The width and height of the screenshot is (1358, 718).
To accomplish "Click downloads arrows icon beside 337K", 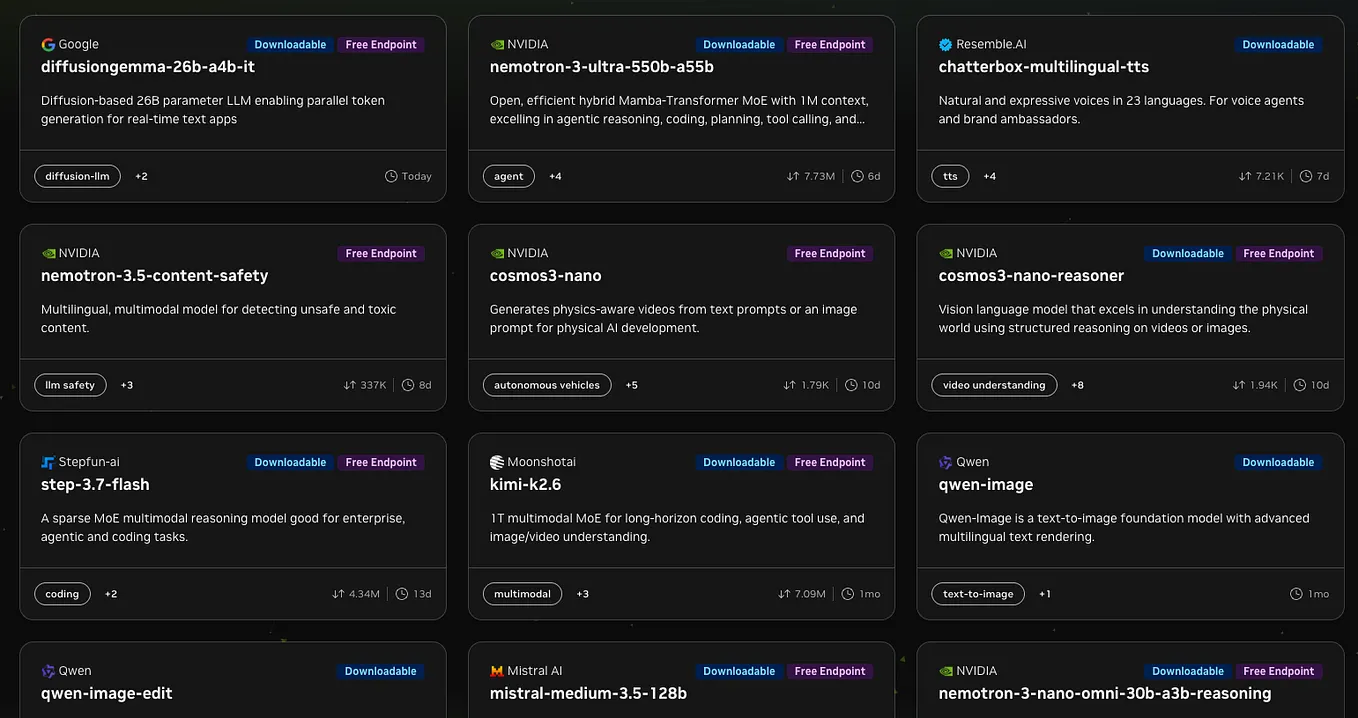I will coord(350,385).
